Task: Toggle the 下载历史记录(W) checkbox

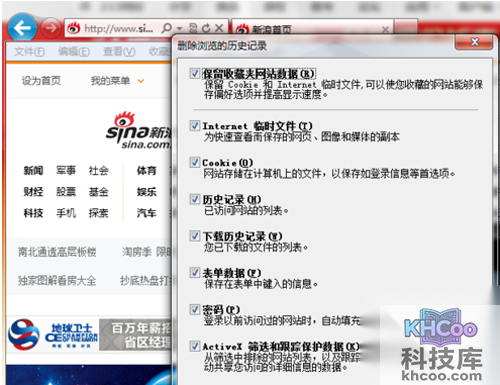Action: click(194, 236)
